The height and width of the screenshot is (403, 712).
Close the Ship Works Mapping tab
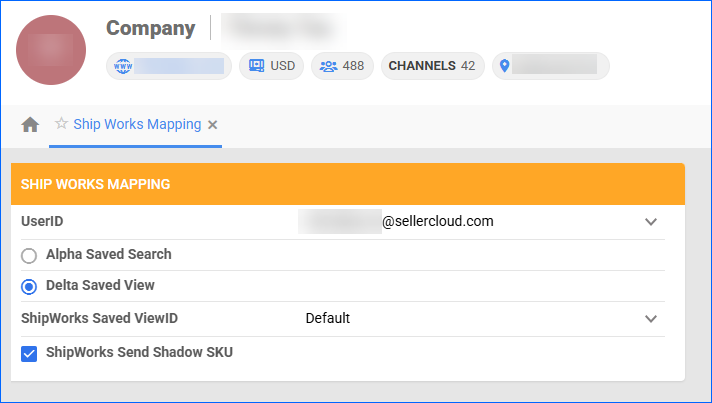click(213, 125)
